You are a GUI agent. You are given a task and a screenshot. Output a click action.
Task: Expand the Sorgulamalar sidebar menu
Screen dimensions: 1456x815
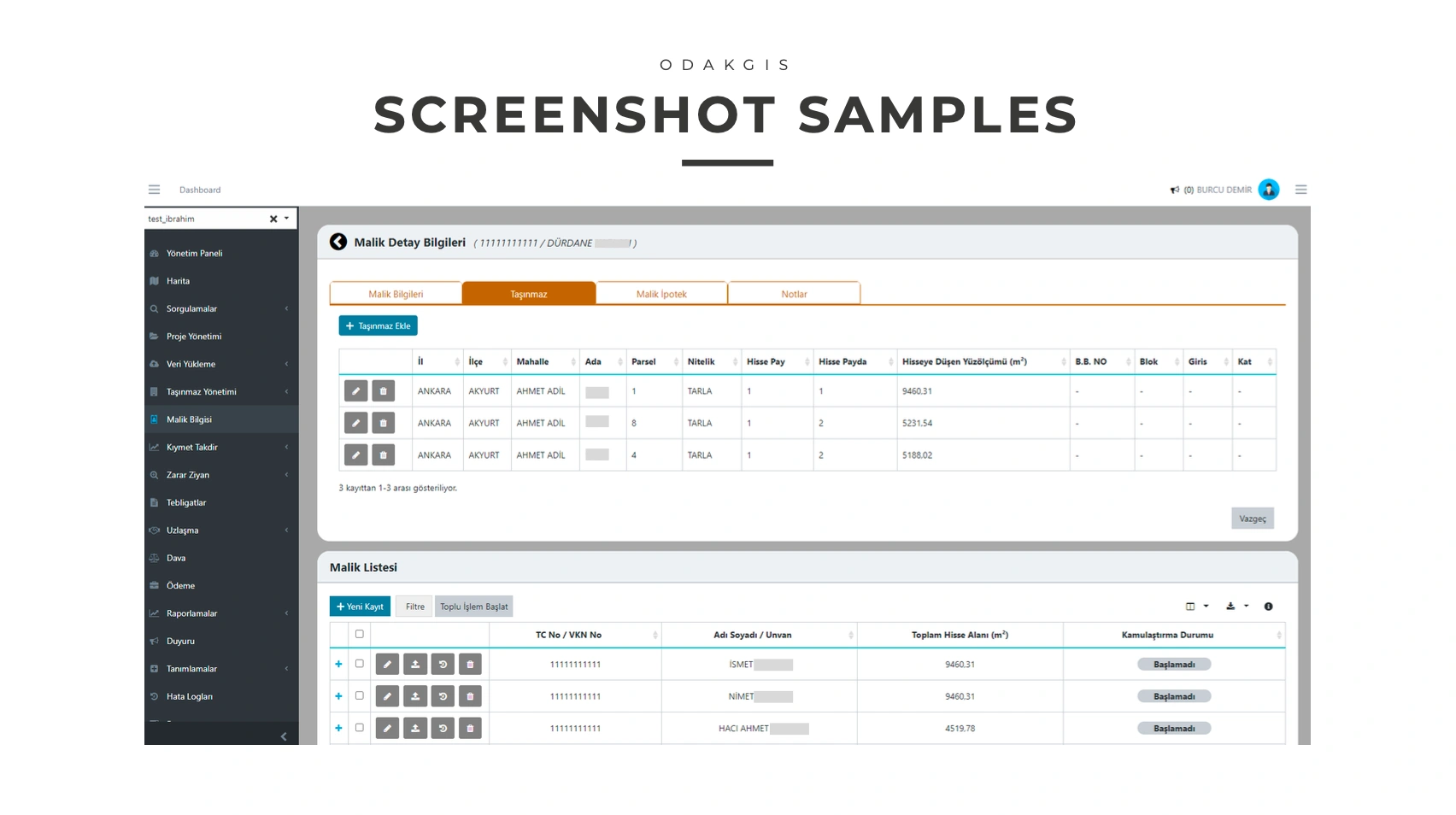coord(221,308)
